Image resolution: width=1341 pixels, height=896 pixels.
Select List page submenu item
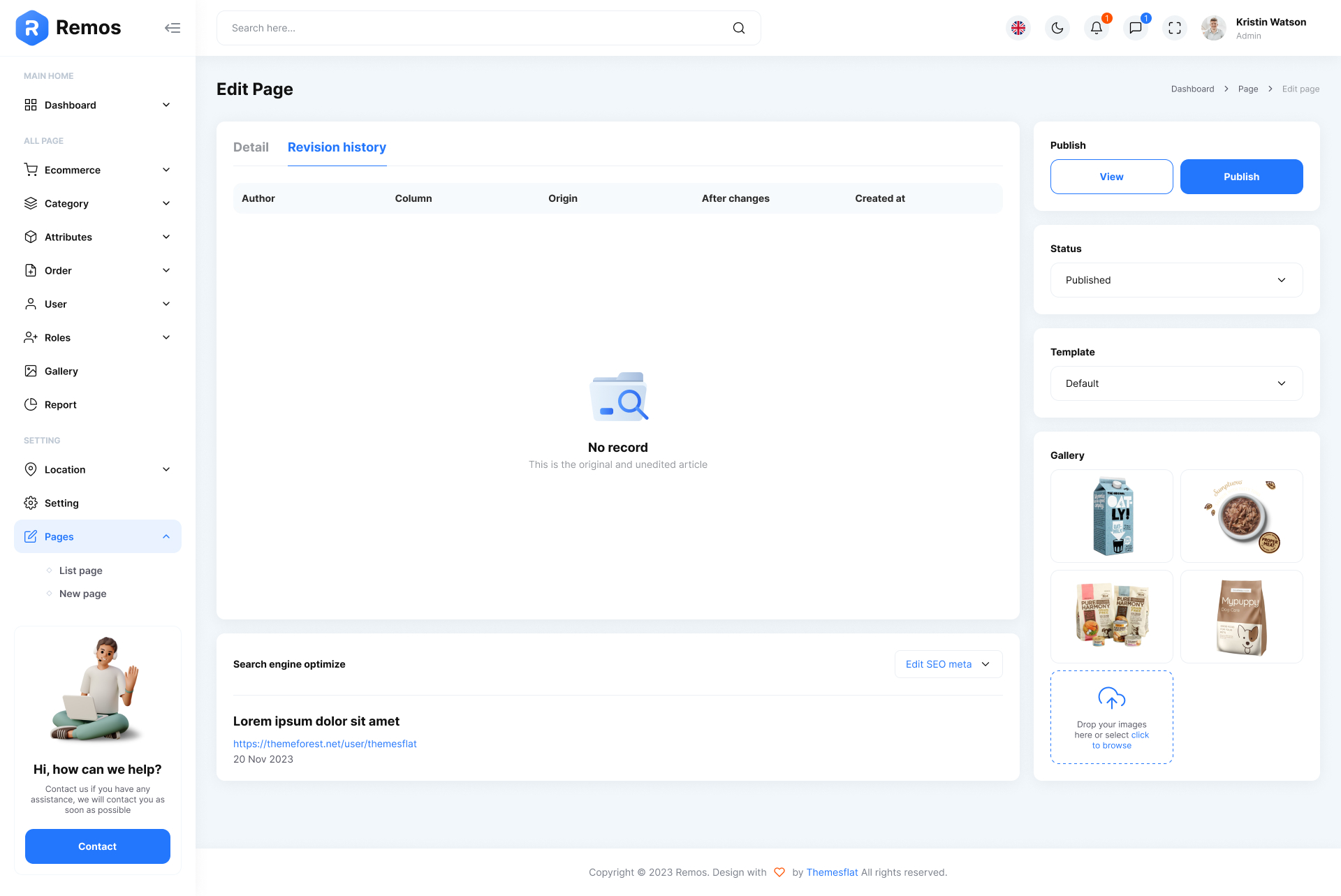(81, 571)
